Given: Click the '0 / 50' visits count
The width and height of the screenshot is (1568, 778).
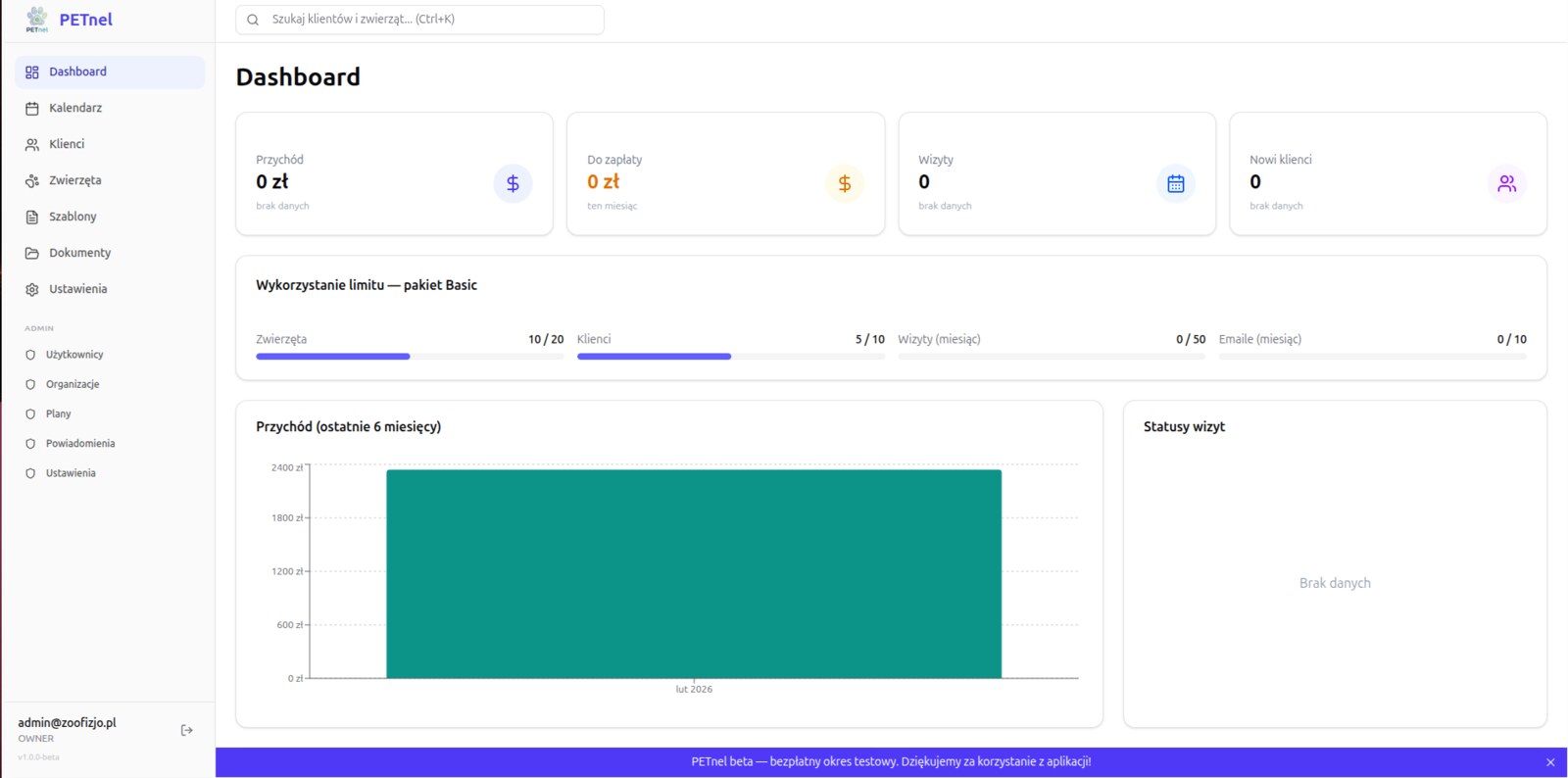Looking at the screenshot, I should coord(1191,339).
